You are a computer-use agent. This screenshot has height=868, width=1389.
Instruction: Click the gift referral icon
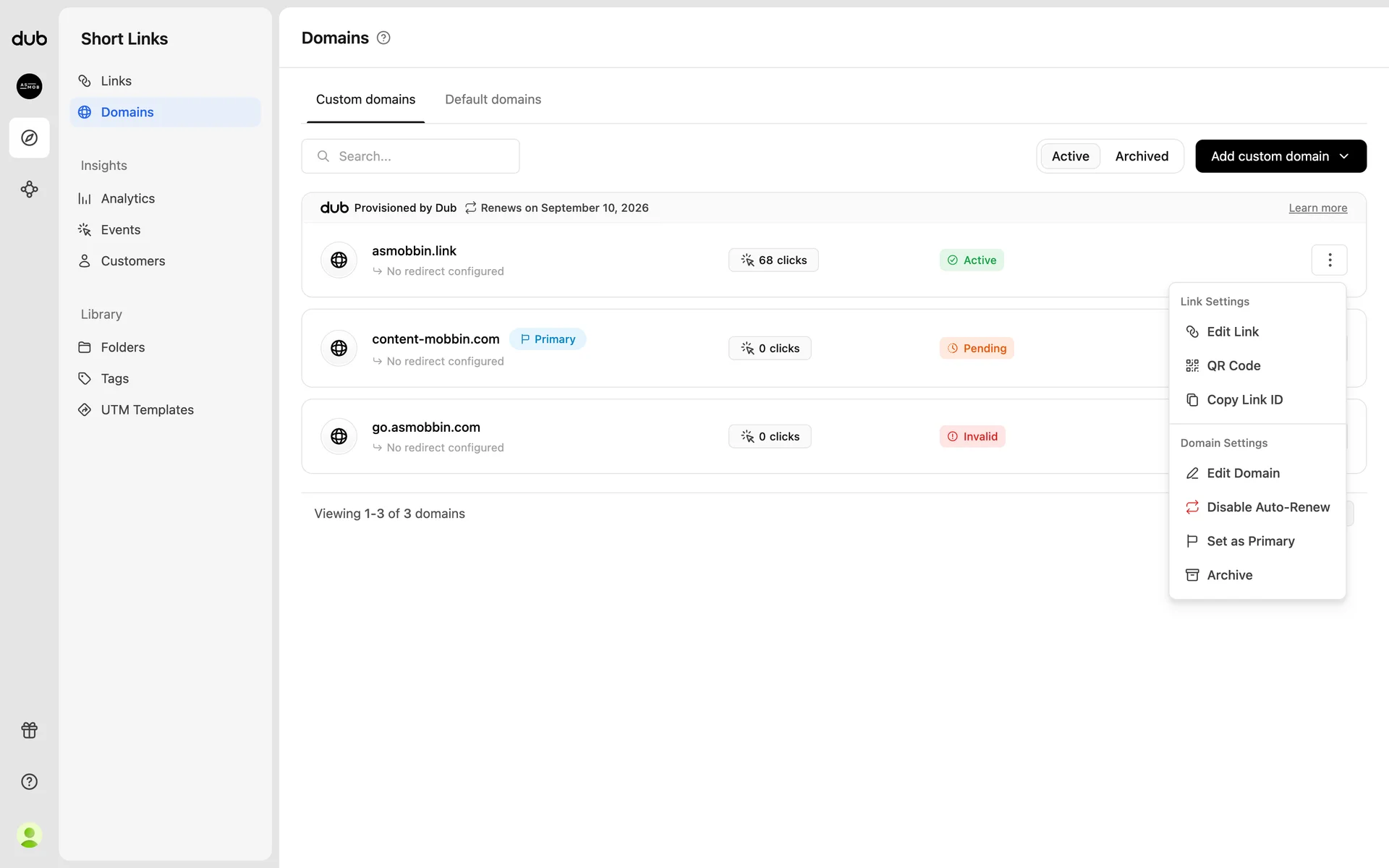pos(29,730)
